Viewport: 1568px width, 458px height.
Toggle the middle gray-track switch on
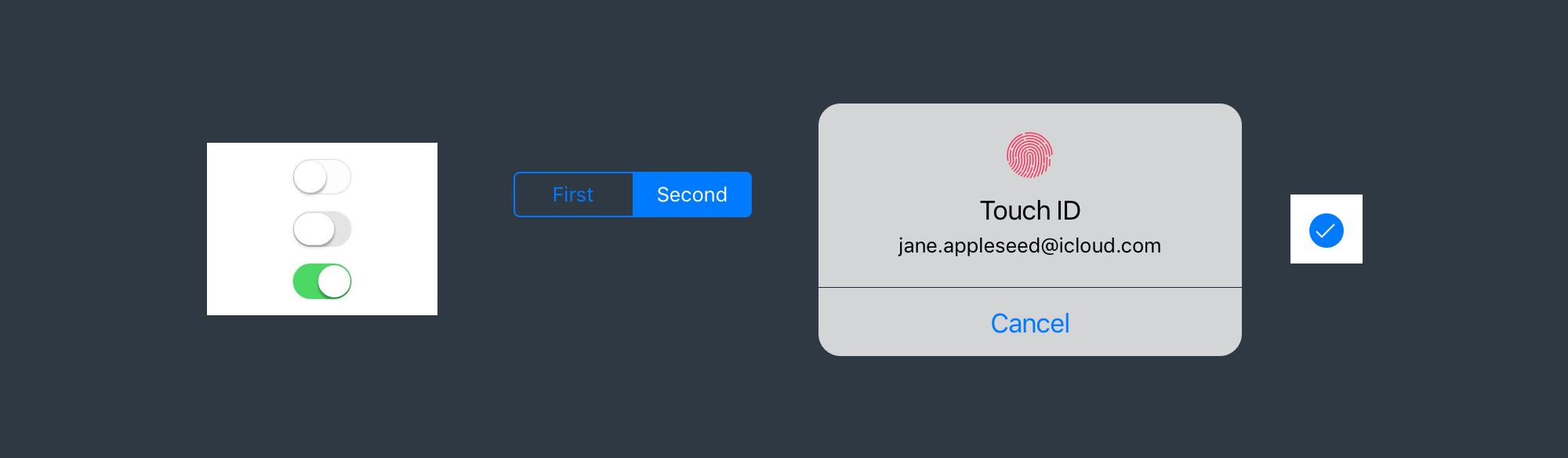coord(322,229)
